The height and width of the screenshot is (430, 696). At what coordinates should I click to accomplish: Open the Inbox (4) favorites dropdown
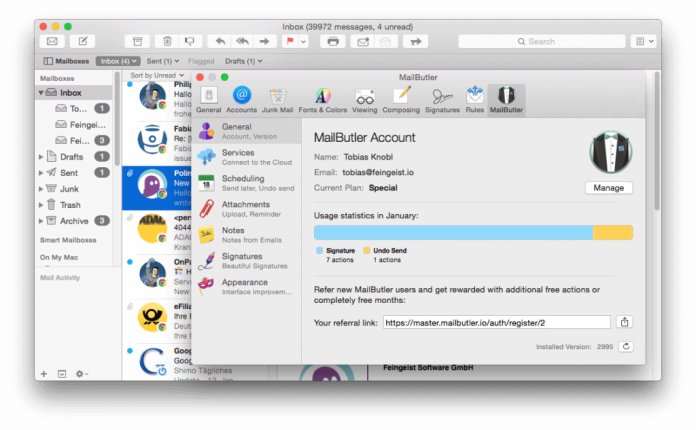[x=118, y=61]
